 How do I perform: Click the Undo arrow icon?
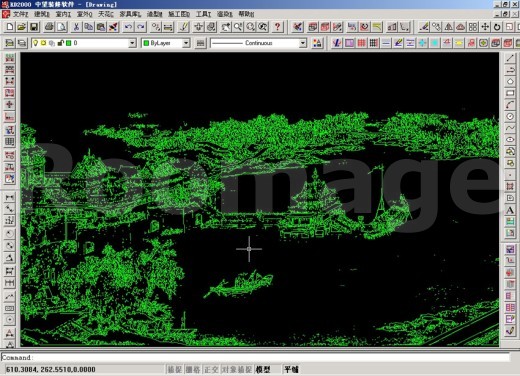[128, 27]
